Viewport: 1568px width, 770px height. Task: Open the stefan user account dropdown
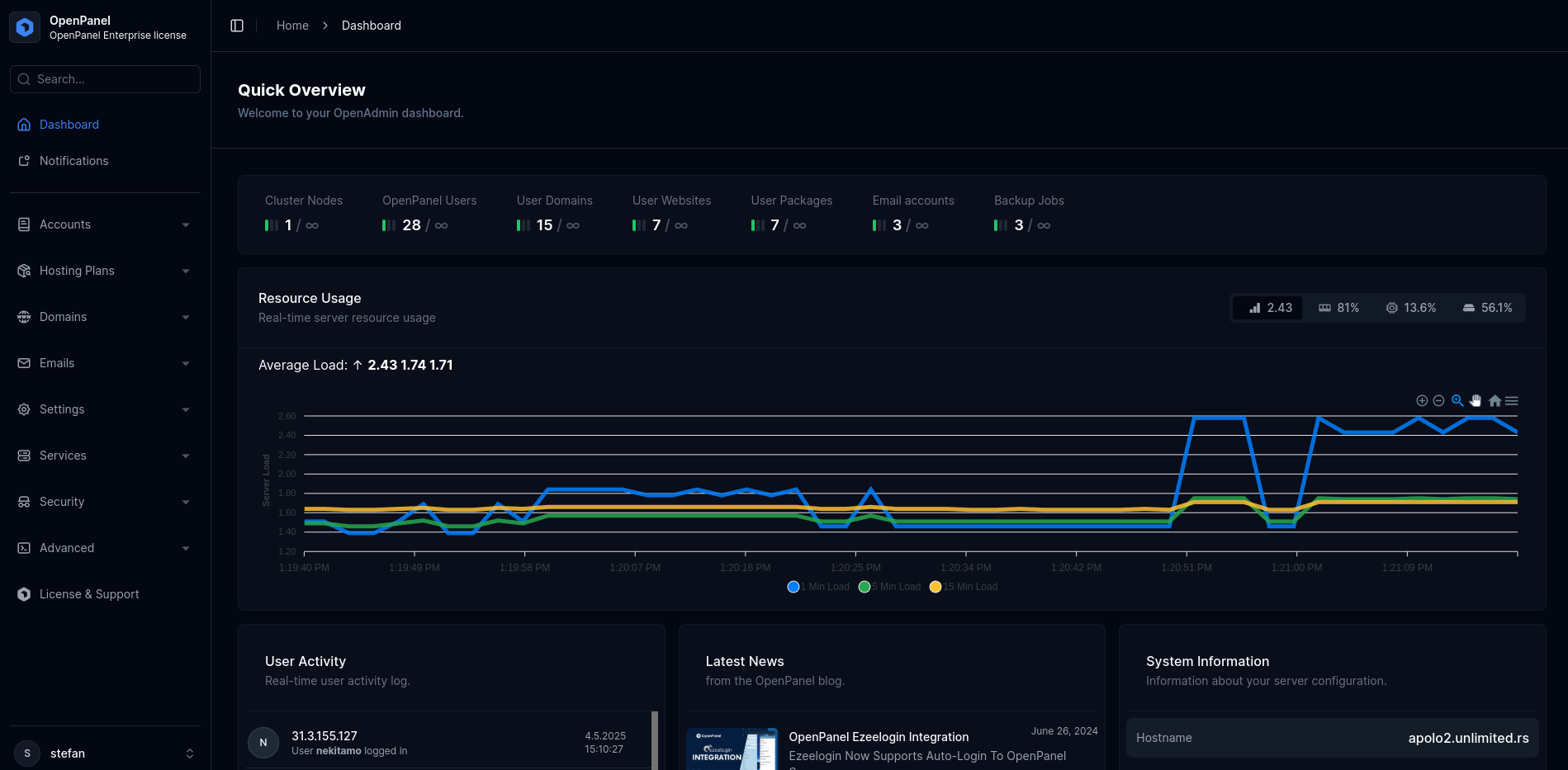click(105, 753)
